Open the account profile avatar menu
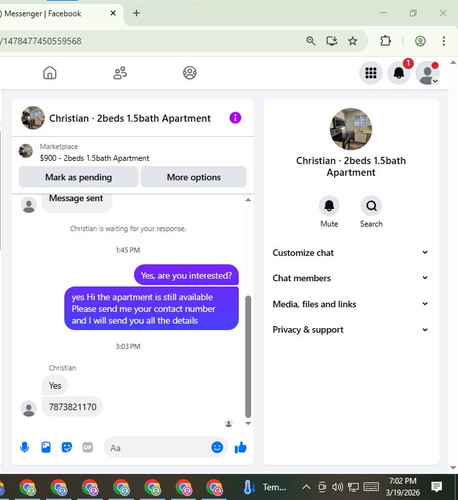The width and height of the screenshot is (458, 500). click(428, 73)
